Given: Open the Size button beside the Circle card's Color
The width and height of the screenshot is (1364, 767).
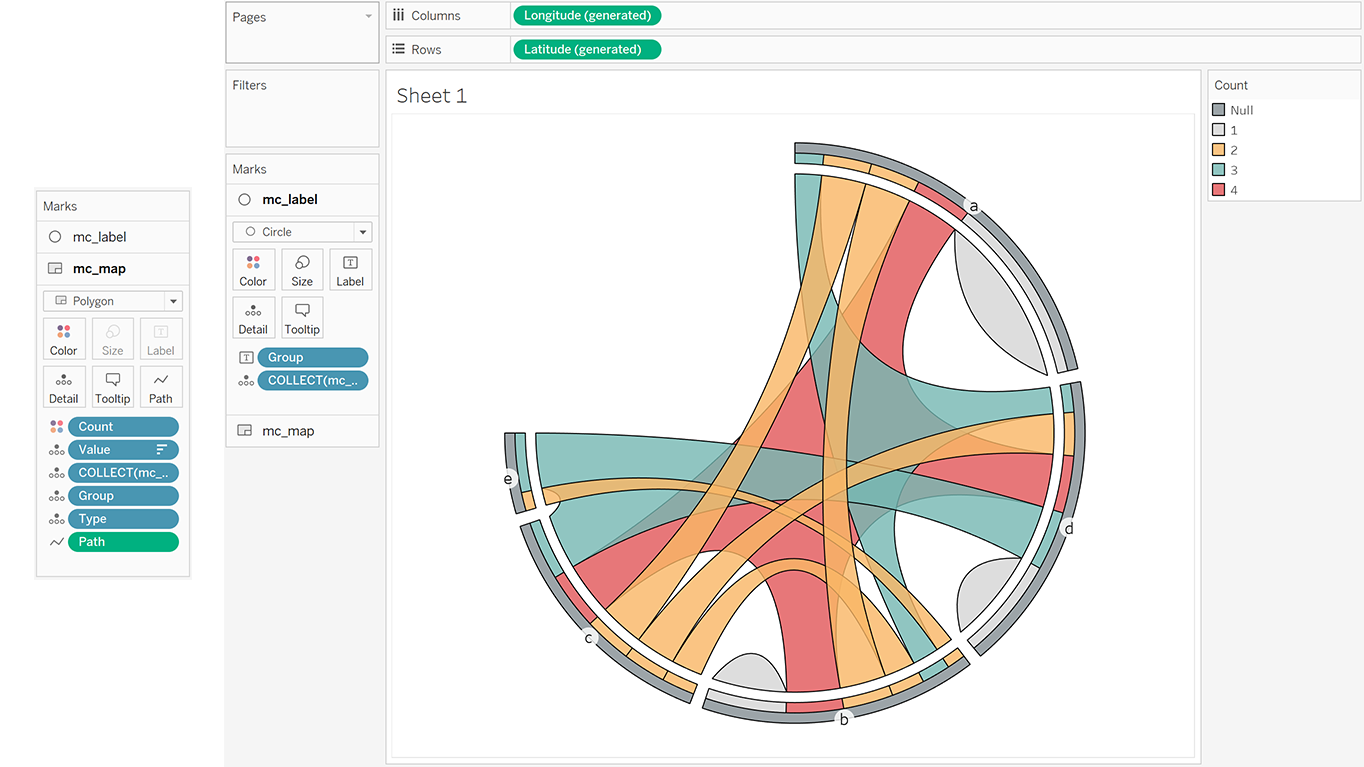Looking at the screenshot, I should point(302,270).
